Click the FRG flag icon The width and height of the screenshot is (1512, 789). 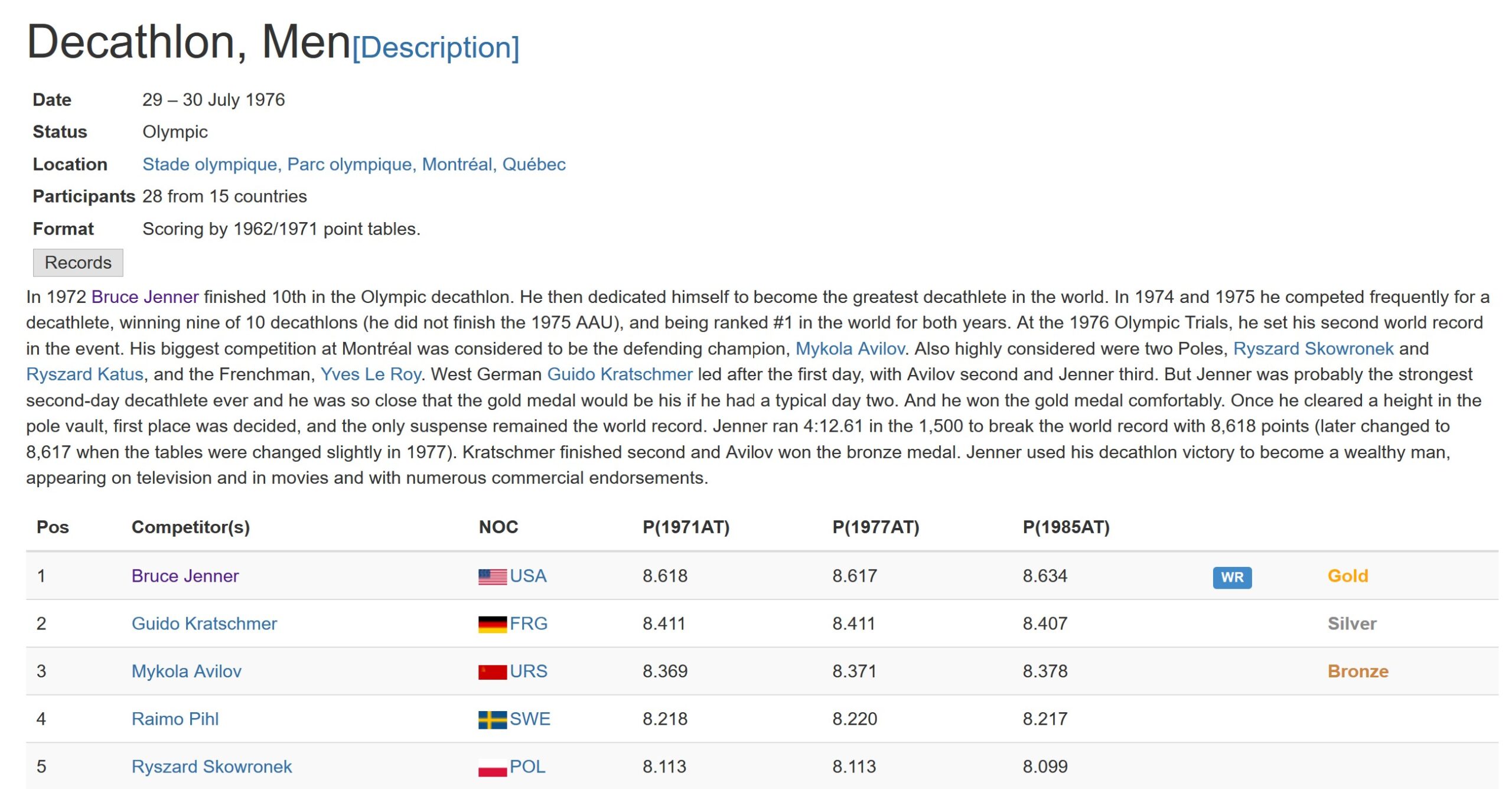coord(492,624)
